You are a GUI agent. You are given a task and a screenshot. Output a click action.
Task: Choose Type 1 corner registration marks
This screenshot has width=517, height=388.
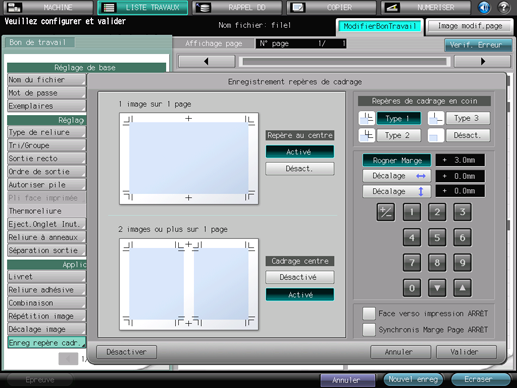(x=398, y=118)
